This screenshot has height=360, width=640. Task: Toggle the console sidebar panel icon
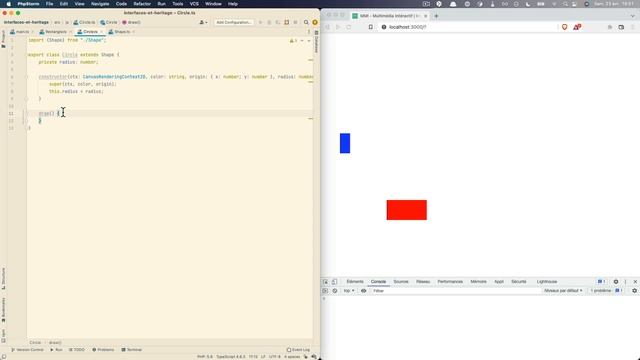[325, 291]
